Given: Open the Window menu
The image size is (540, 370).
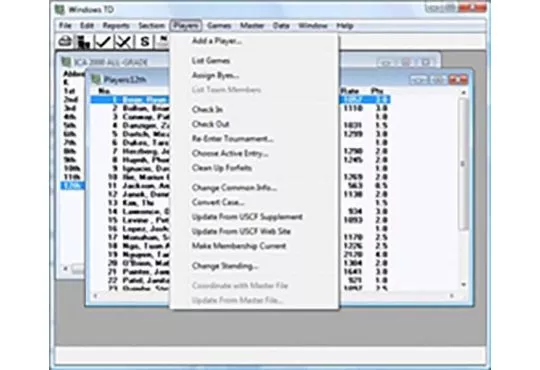Looking at the screenshot, I should click(x=312, y=25).
